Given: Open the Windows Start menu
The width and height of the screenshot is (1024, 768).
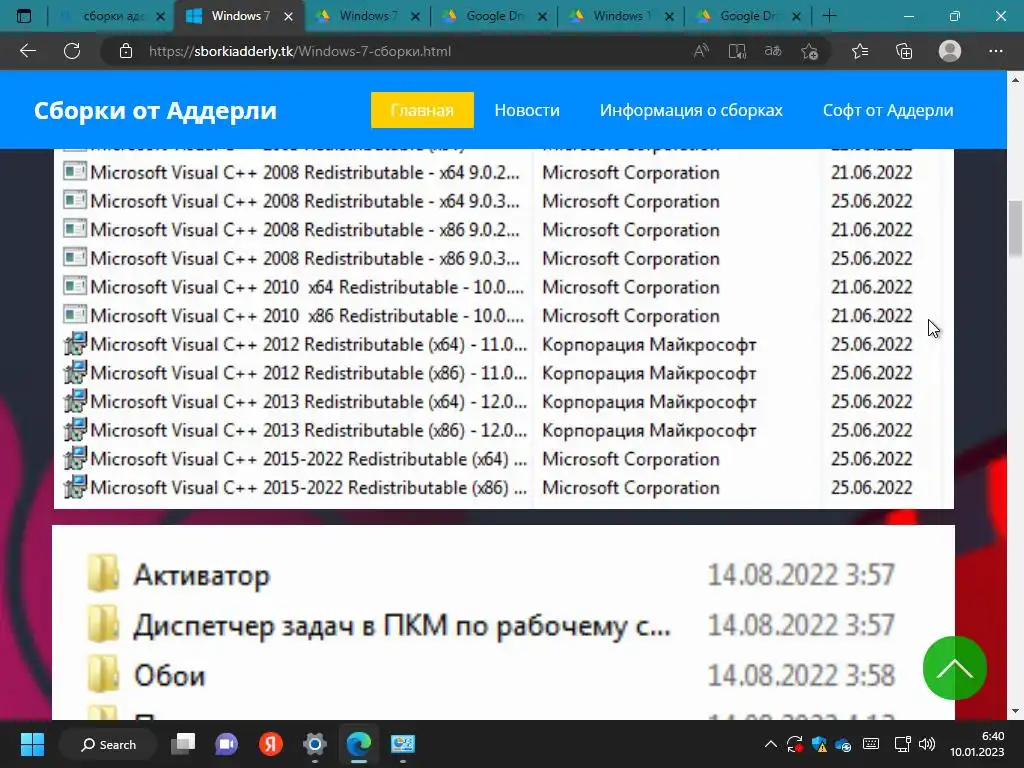Looking at the screenshot, I should (x=32, y=744).
